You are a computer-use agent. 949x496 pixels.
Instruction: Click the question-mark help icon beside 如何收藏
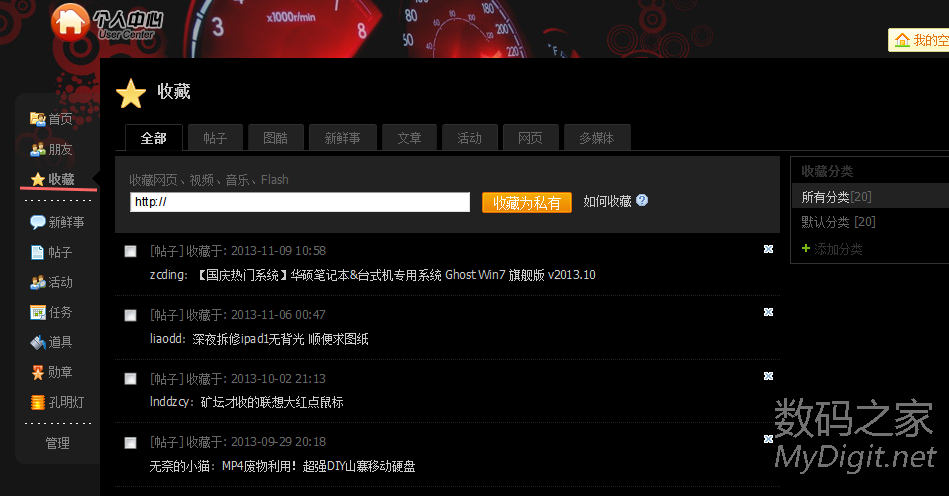[642, 200]
